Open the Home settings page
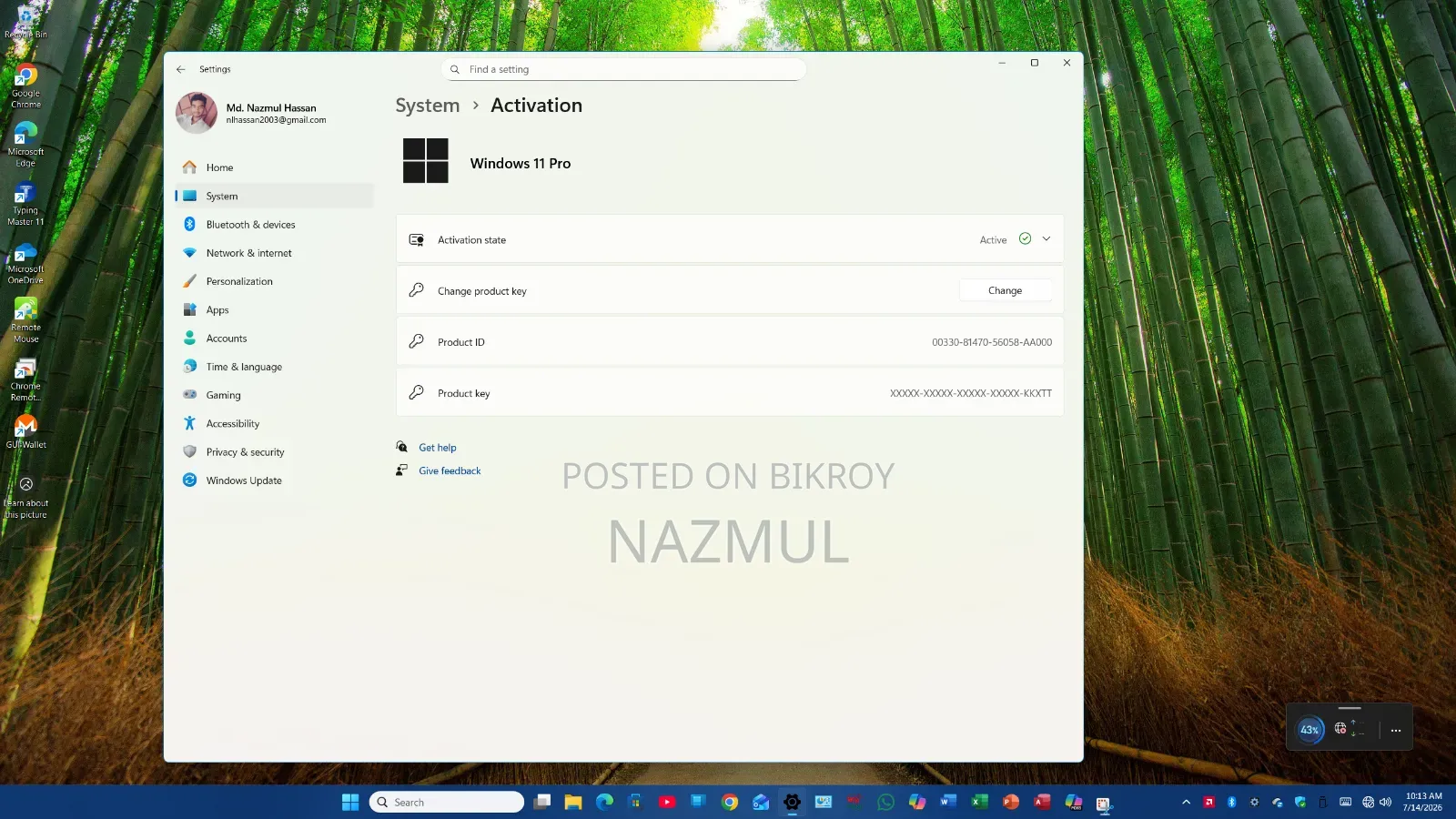The width and height of the screenshot is (1456, 819). (x=274, y=167)
